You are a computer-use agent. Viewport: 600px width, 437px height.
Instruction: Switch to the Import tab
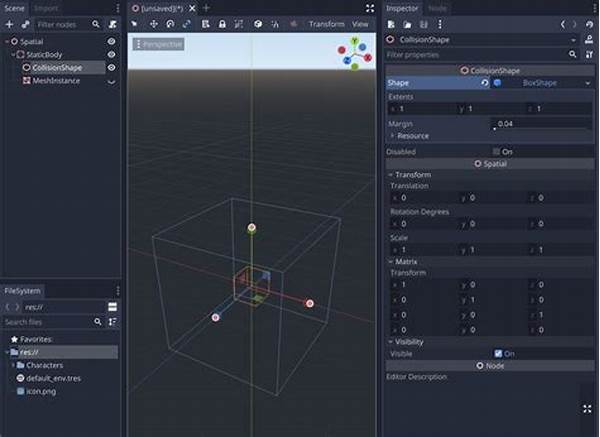(x=46, y=8)
